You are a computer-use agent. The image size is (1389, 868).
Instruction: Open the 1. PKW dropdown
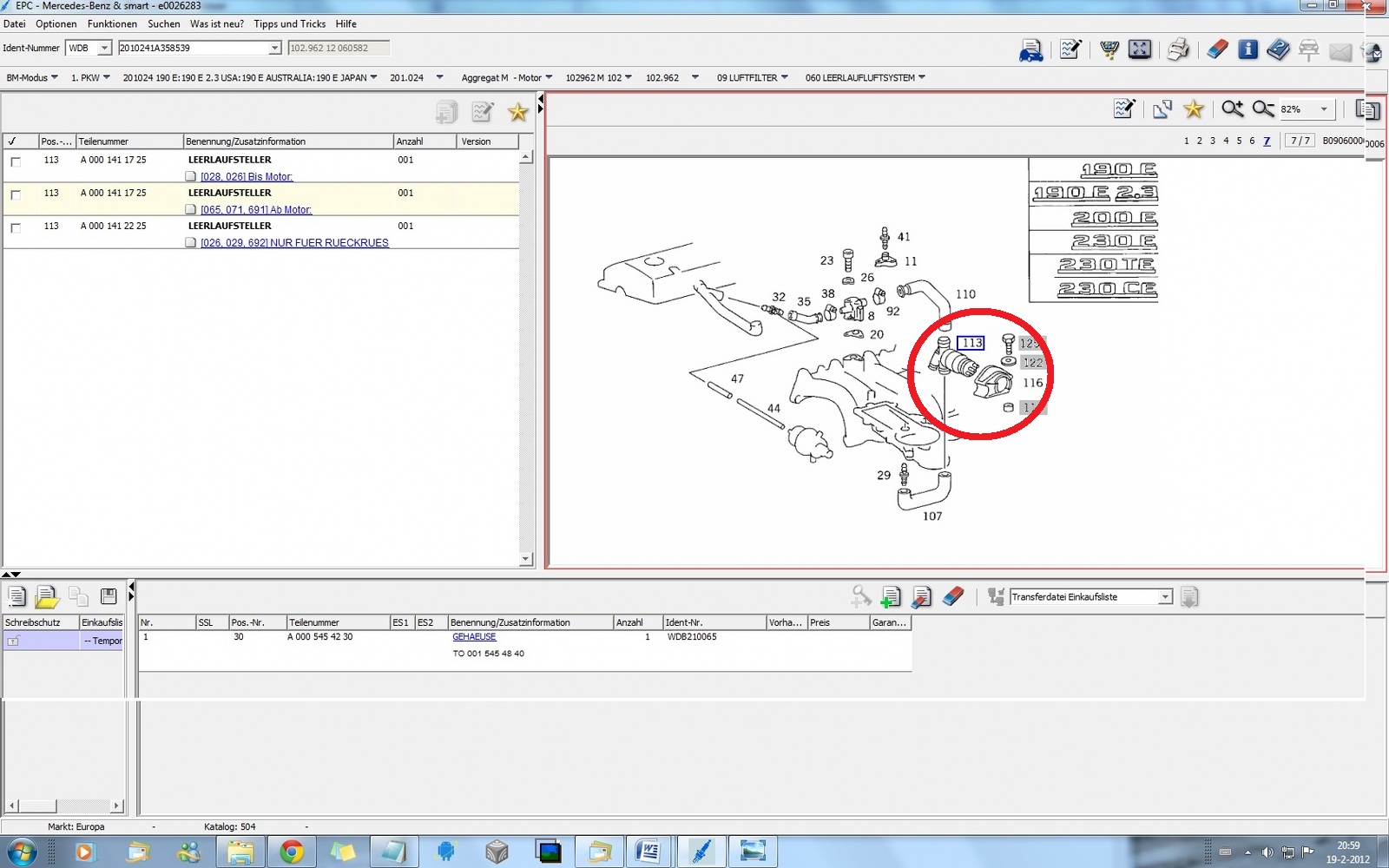(x=90, y=77)
